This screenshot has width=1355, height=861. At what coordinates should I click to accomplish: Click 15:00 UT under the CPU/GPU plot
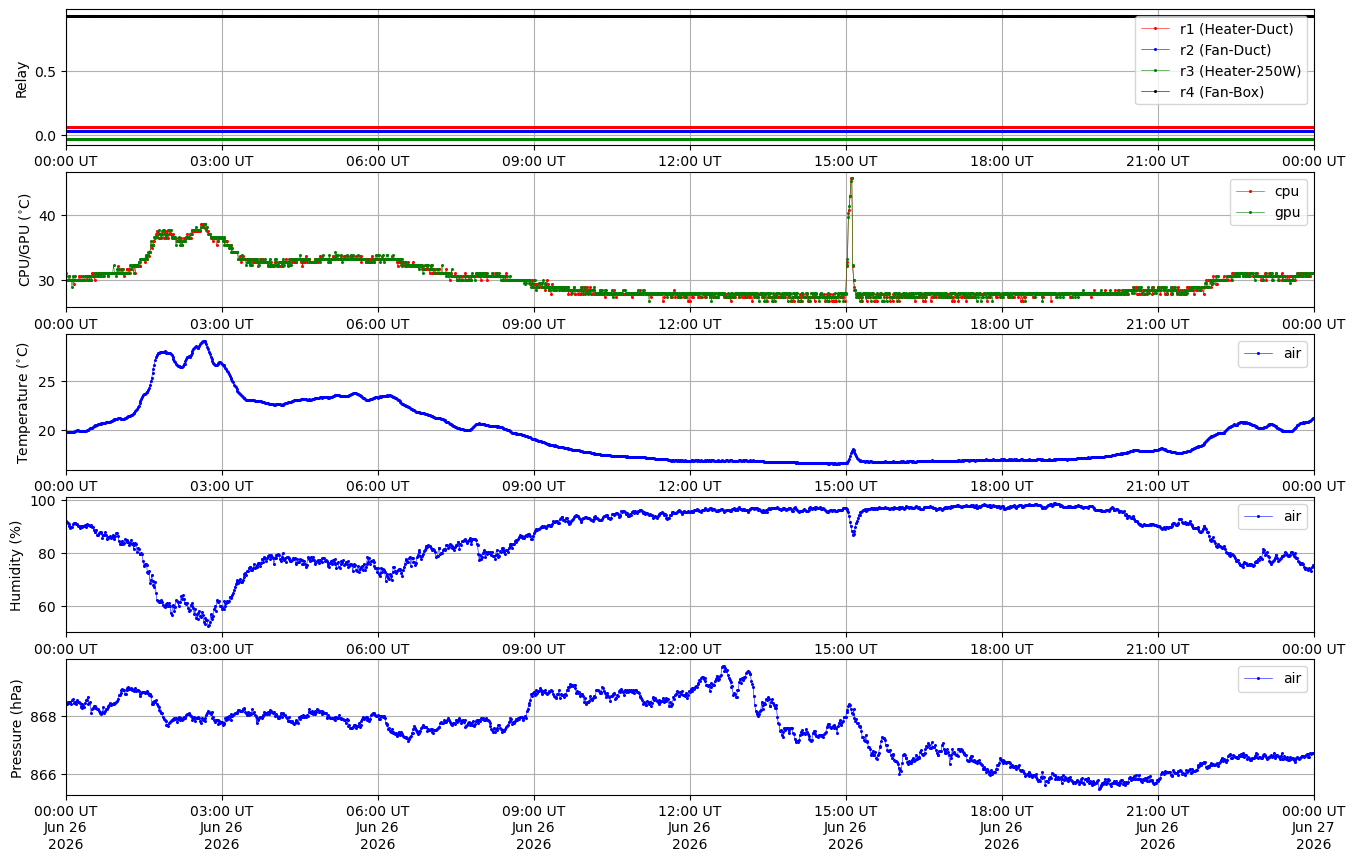click(846, 323)
